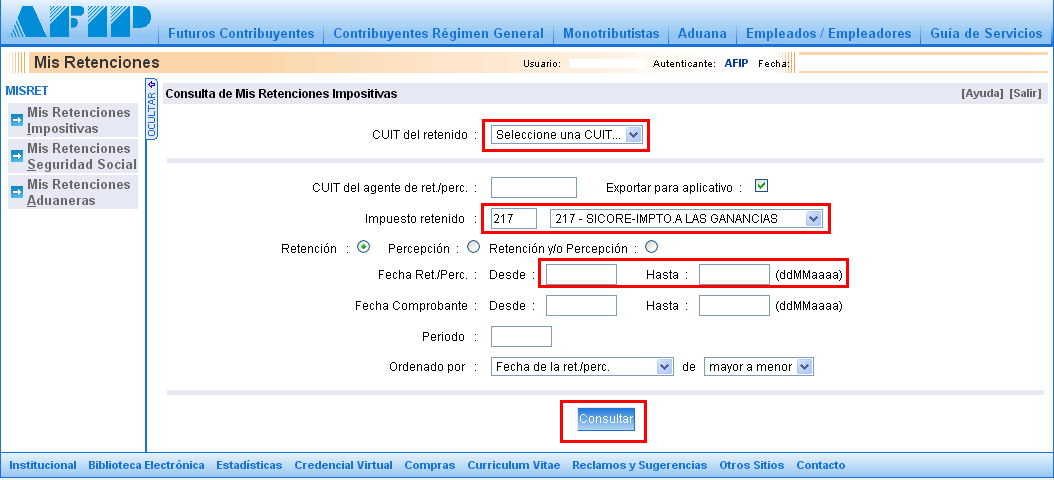Click the arrow icon beside Mis Retenciones Seguridad Social
Screen dimensions: 1054x480
pos(16,156)
